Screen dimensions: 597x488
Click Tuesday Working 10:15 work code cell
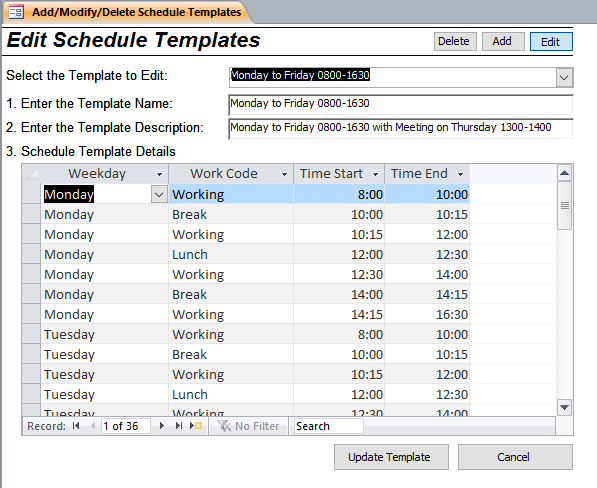click(231, 375)
